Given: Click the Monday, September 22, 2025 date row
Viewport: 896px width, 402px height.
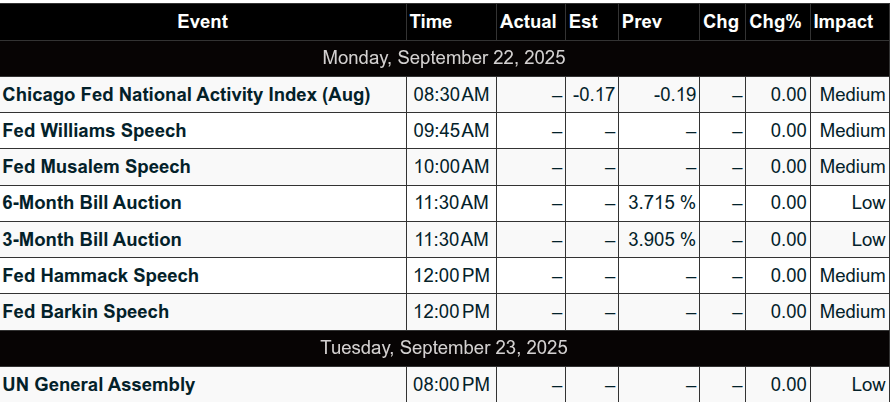Looking at the screenshot, I should (444, 58).
